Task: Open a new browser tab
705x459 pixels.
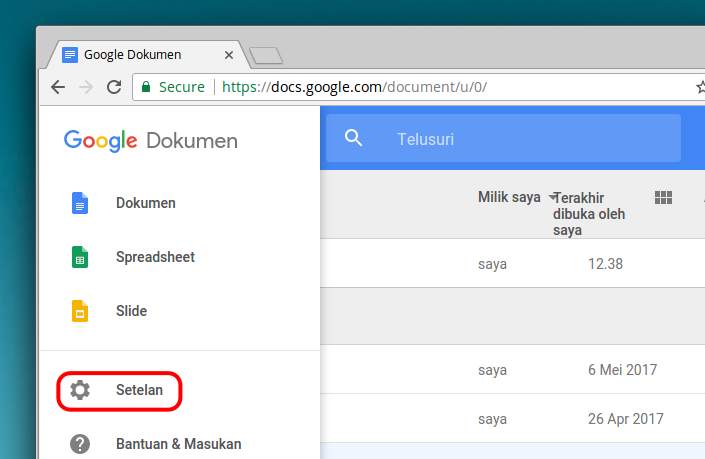Action: point(266,56)
